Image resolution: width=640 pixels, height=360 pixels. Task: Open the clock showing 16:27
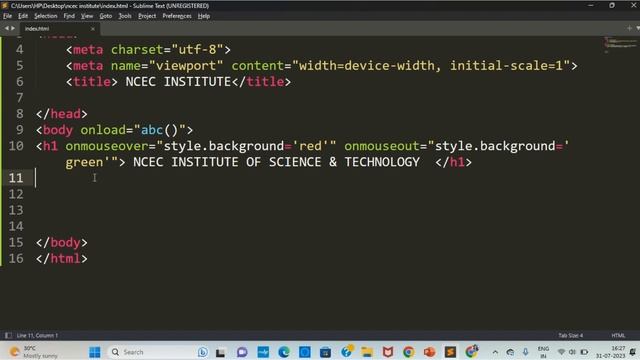(611, 352)
